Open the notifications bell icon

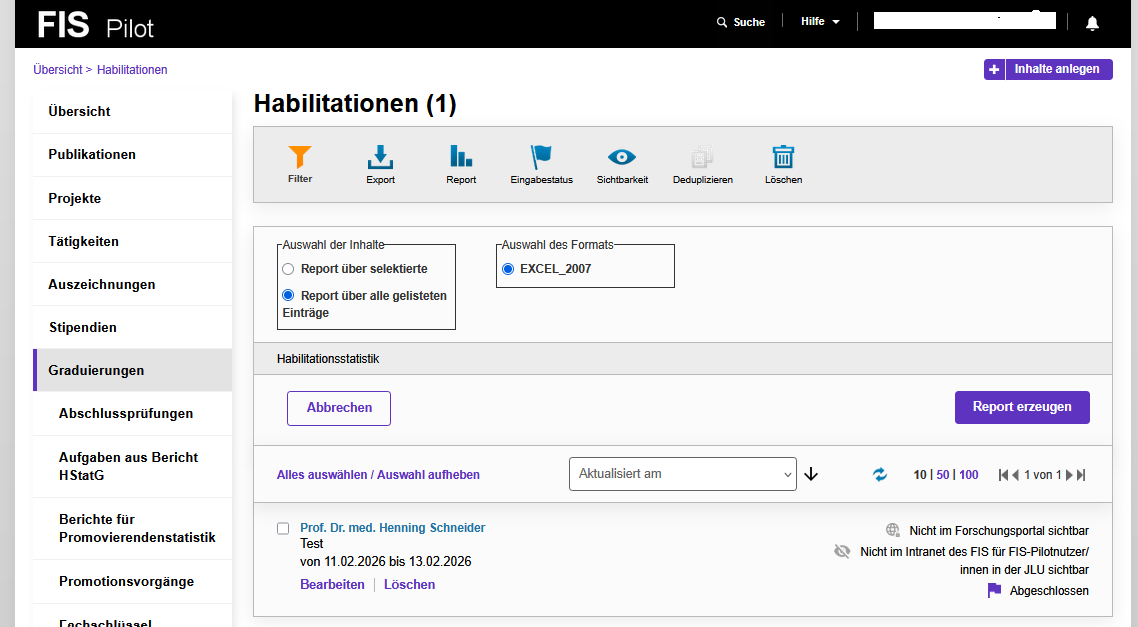(x=1092, y=23)
